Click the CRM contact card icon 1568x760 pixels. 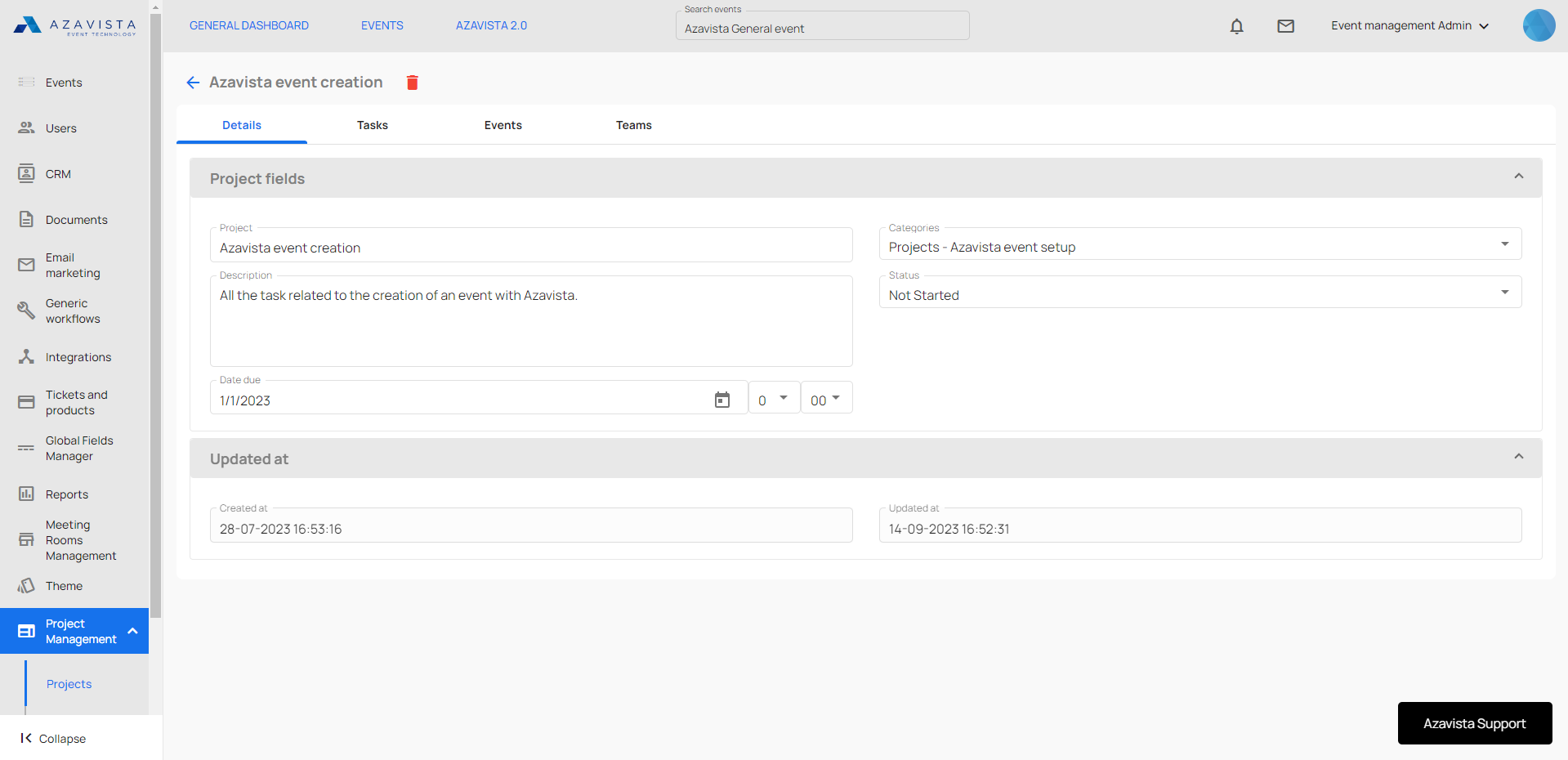coord(26,173)
